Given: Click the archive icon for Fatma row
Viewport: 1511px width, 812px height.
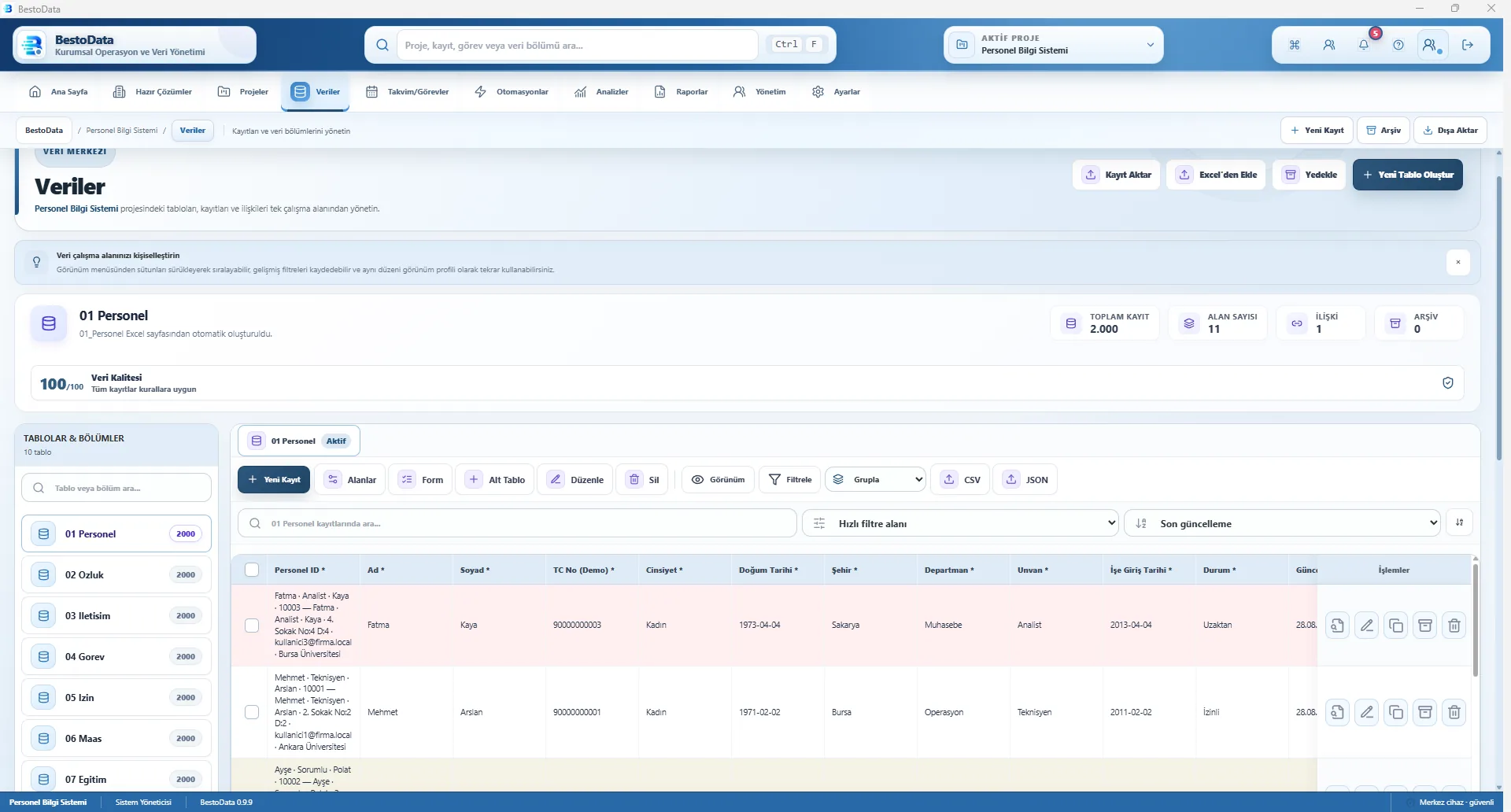Looking at the screenshot, I should click(1425, 626).
